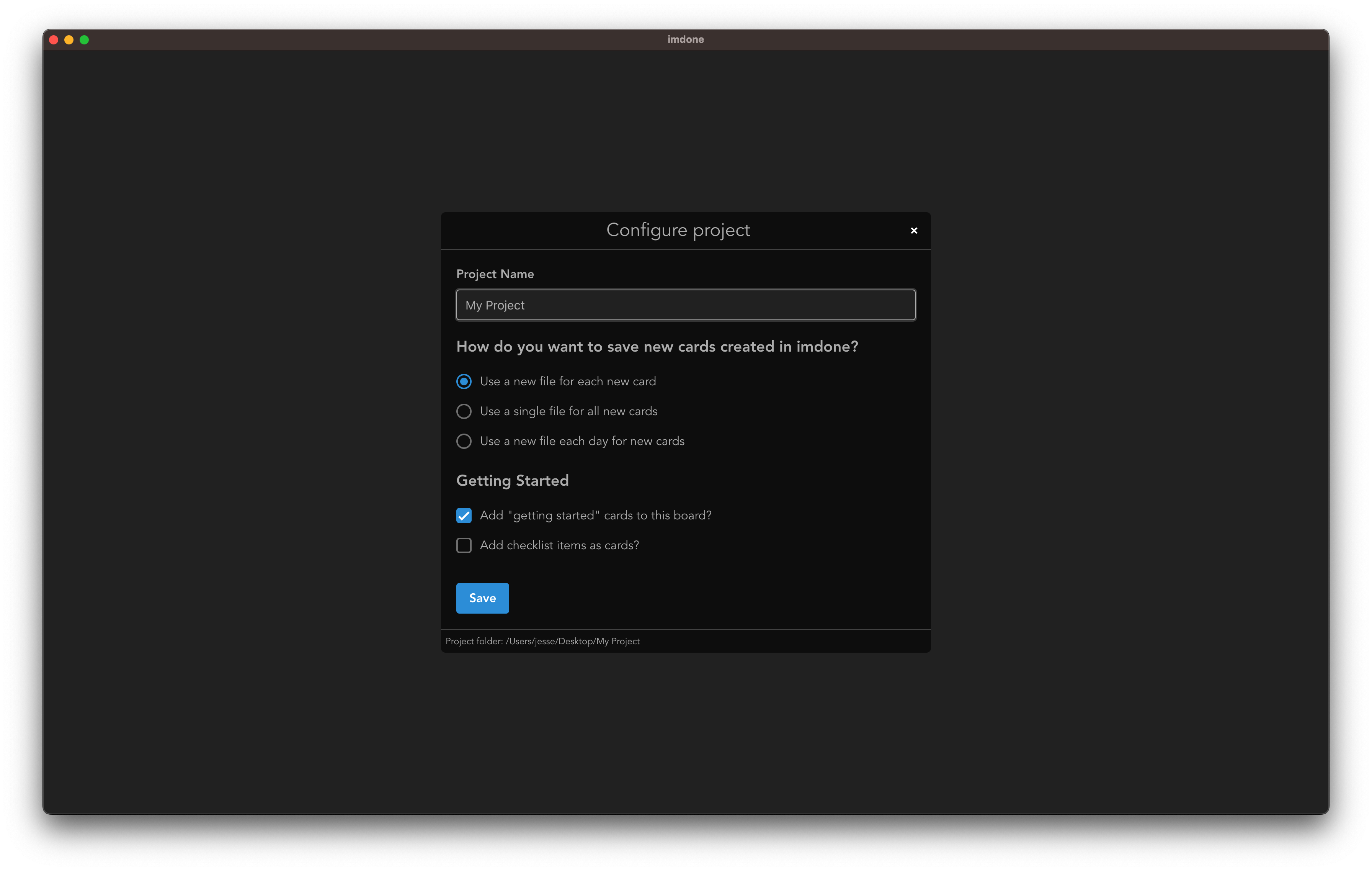The image size is (1372, 871).
Task: Click the 'Add getting started cards' label text
Action: click(x=595, y=515)
